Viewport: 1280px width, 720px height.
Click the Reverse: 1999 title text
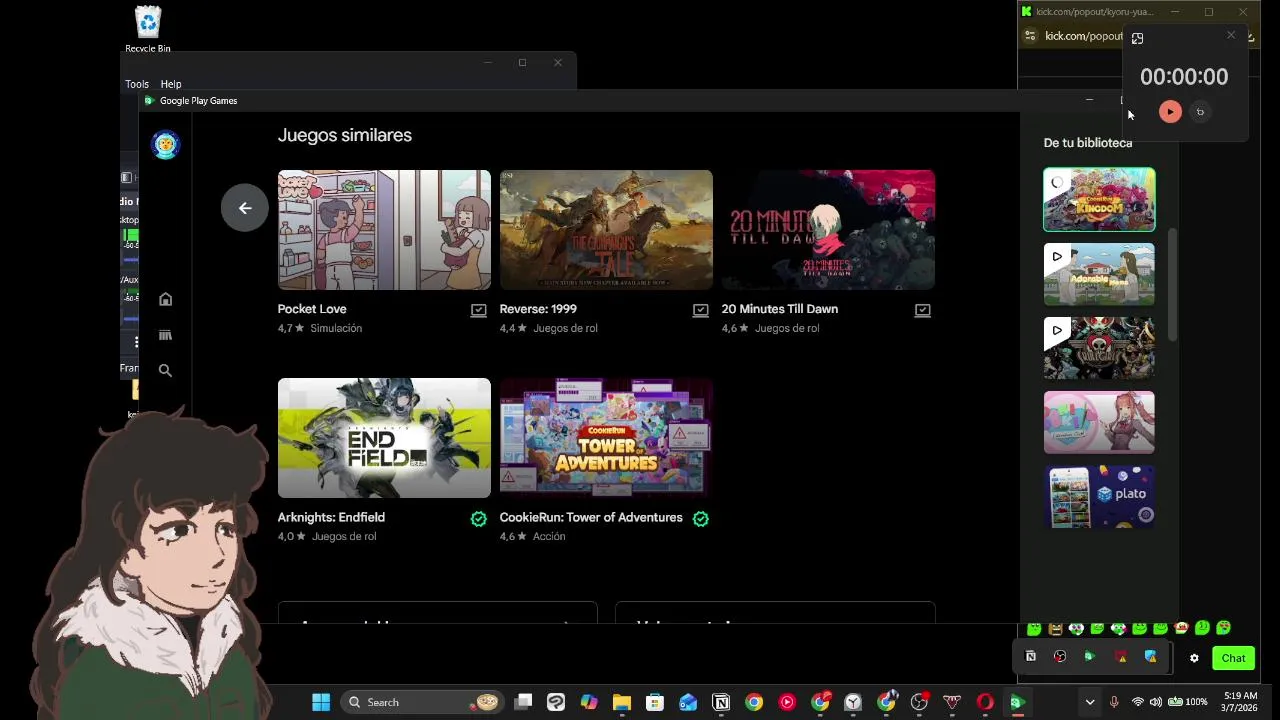point(538,309)
